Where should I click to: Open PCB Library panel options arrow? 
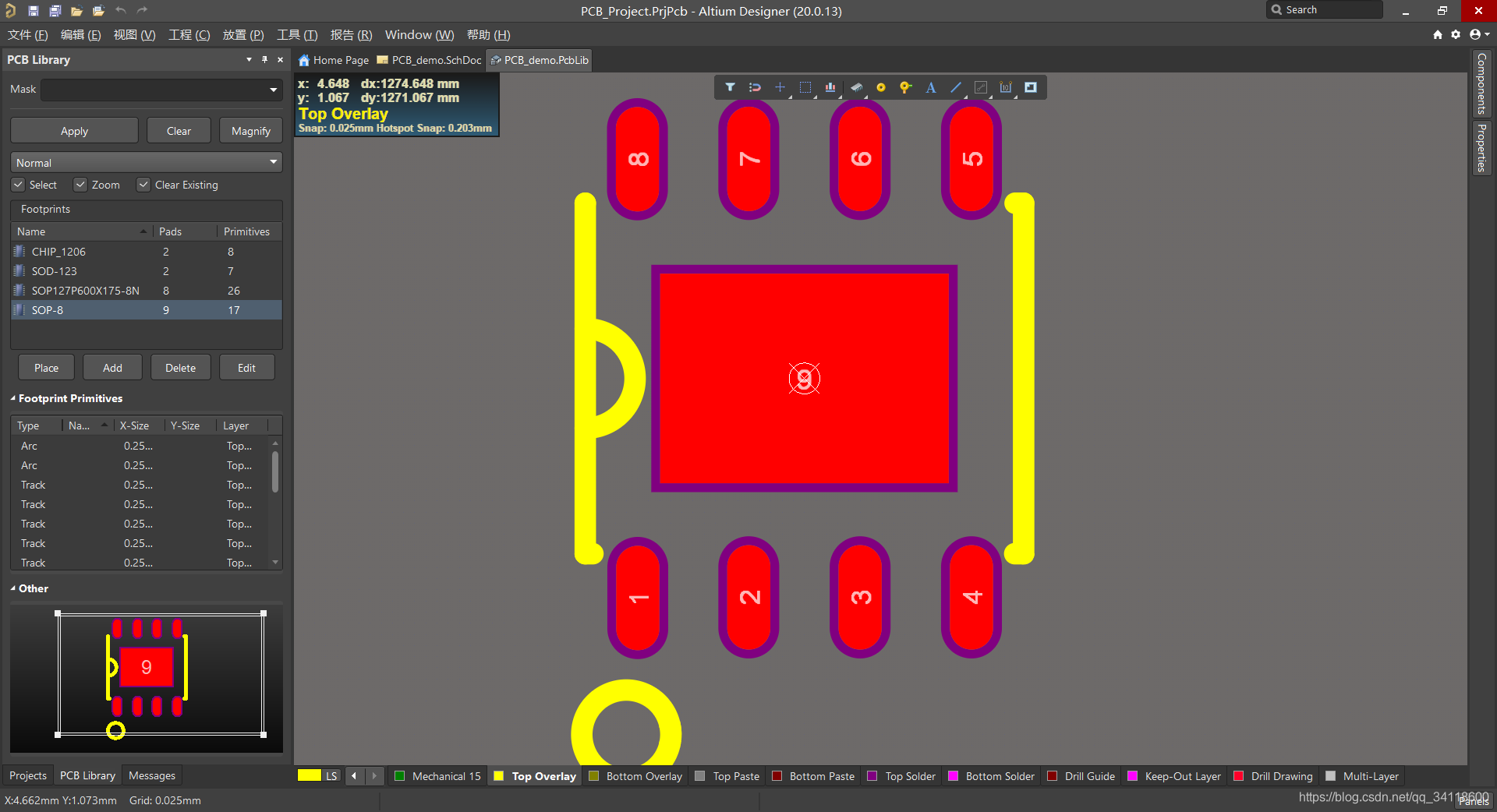249,59
